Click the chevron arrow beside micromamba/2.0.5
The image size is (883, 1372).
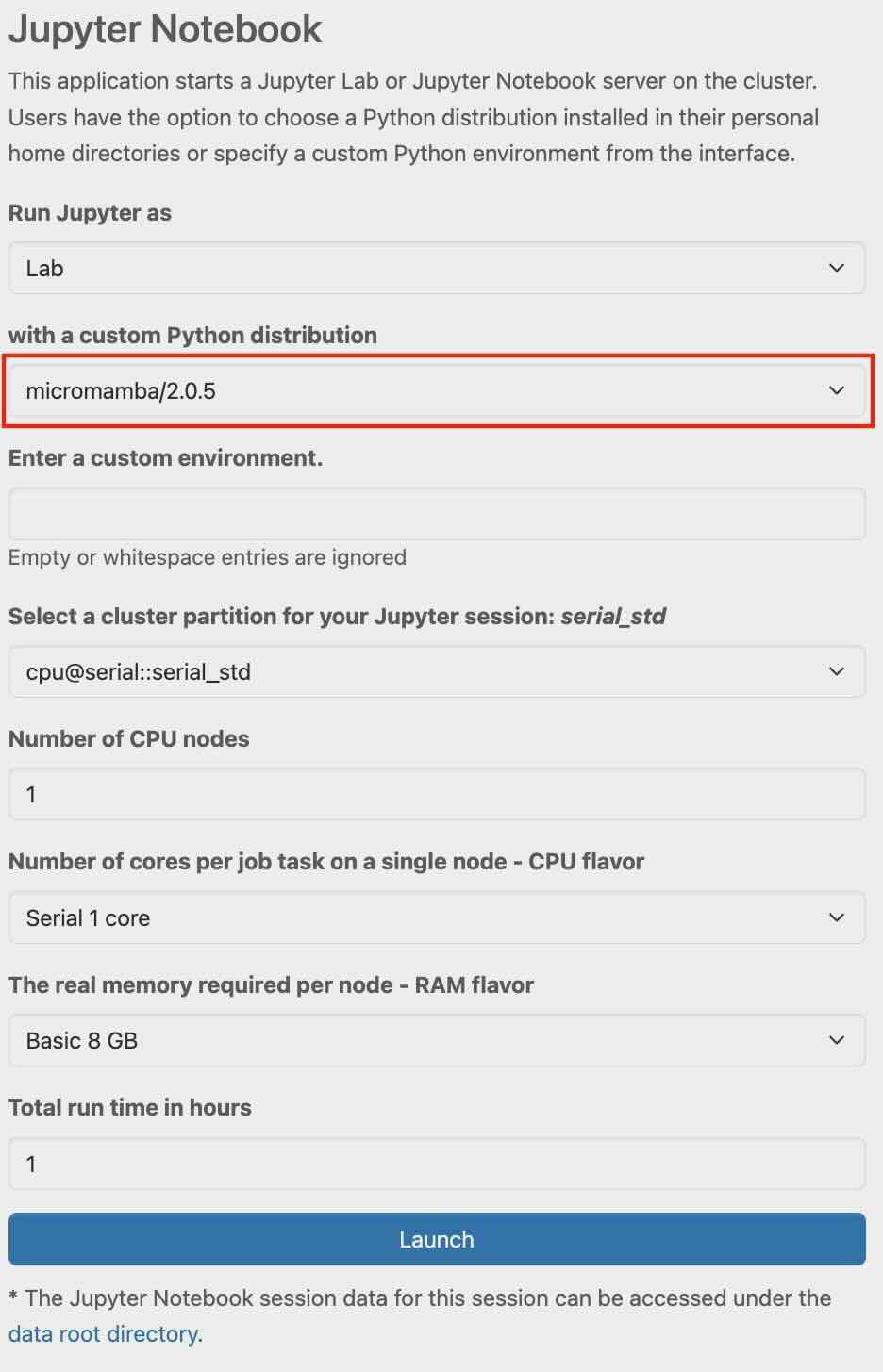(x=836, y=390)
